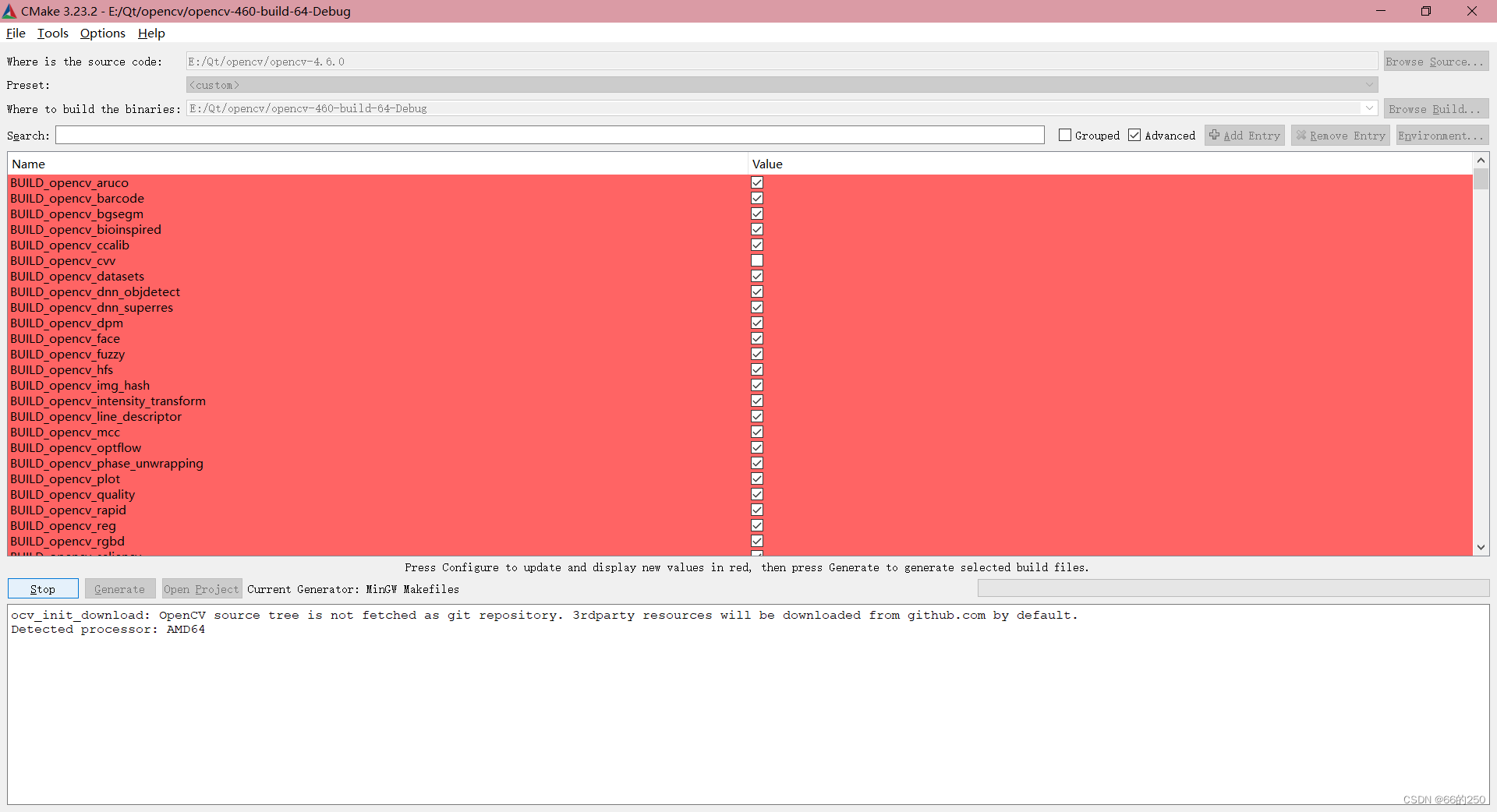Select BUILD_opencv_intensity_transform row name
The width and height of the screenshot is (1497, 812).
(x=108, y=401)
